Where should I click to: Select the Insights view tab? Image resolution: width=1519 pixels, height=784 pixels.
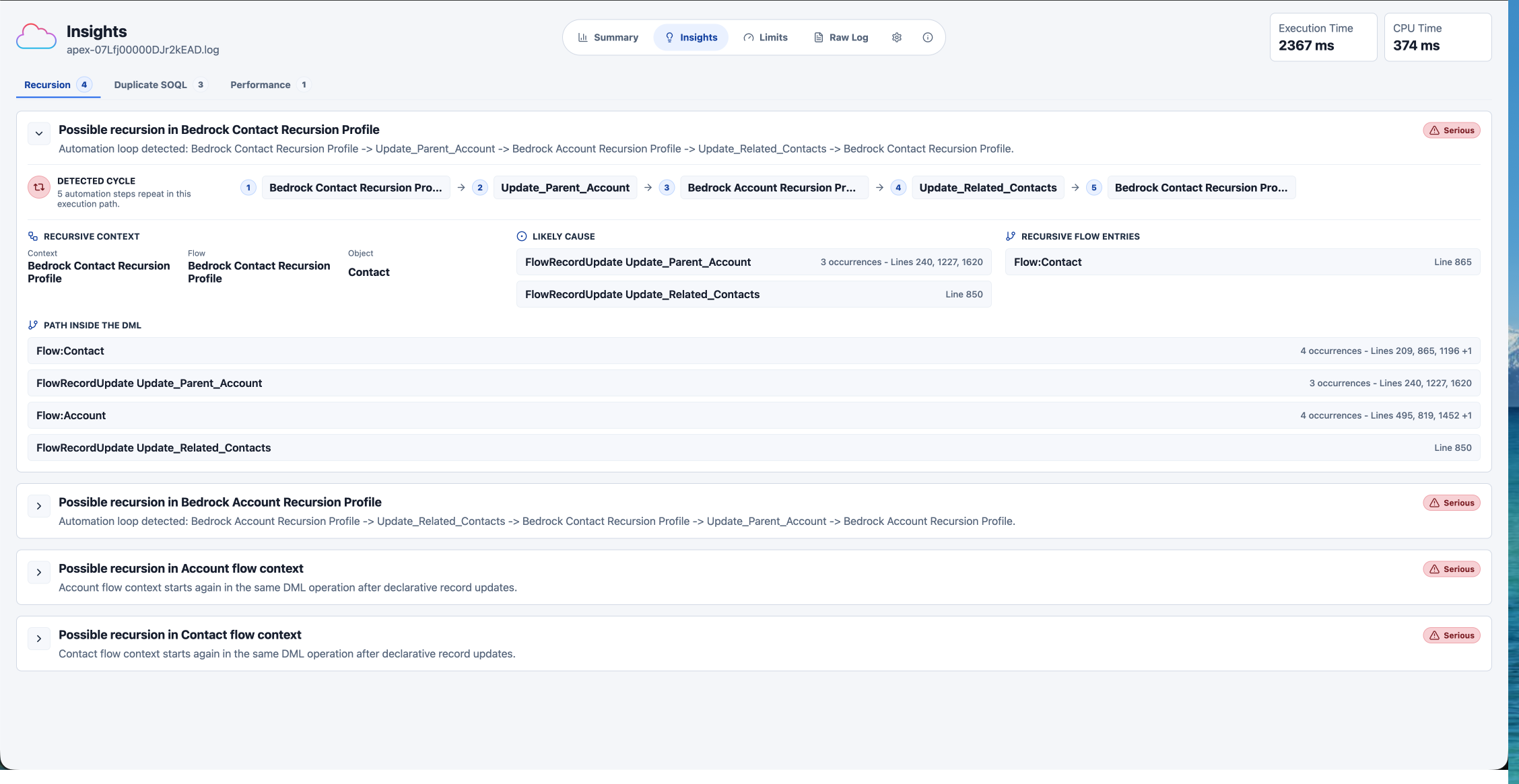691,38
